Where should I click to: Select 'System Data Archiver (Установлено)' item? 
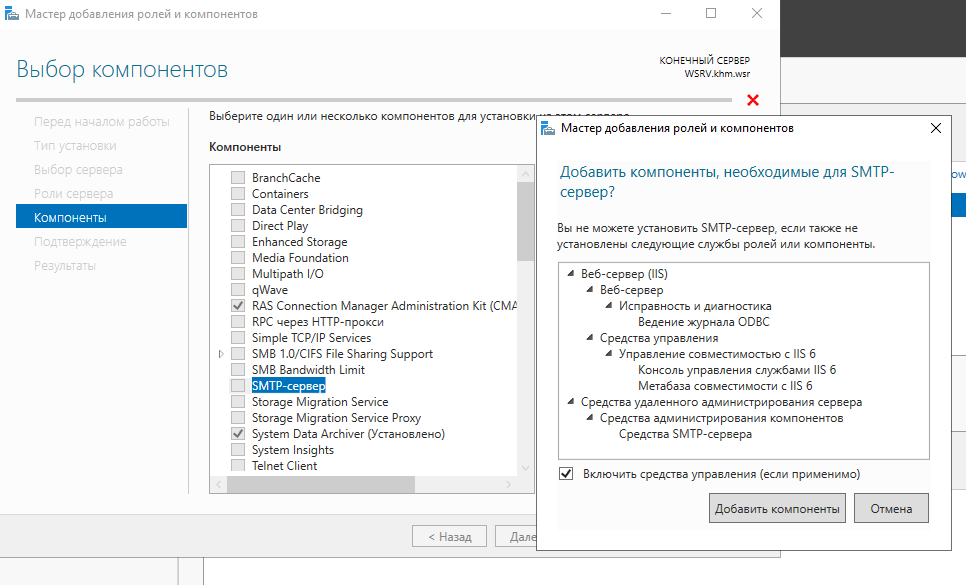[348, 434]
